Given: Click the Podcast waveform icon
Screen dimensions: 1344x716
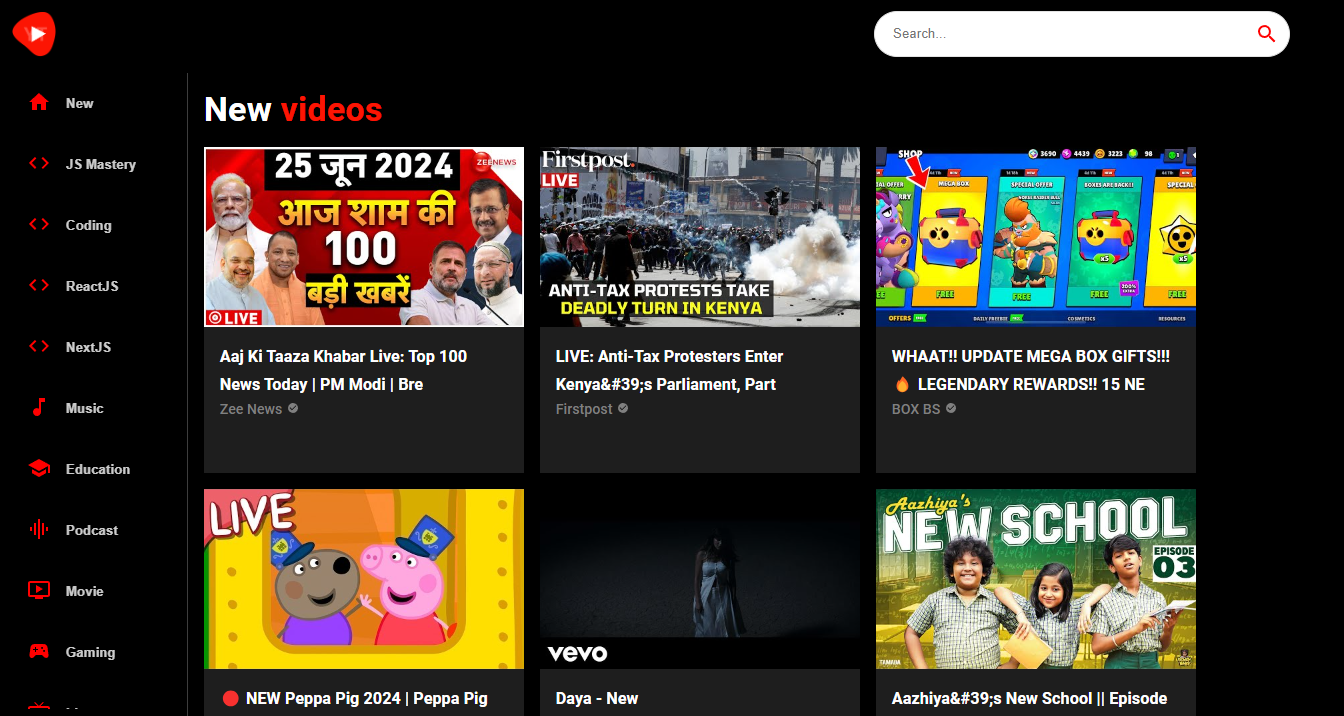Looking at the screenshot, I should [39, 530].
